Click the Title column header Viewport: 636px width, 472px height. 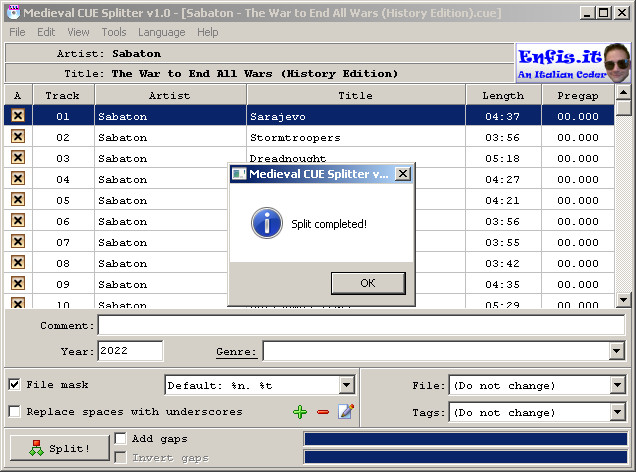(x=356, y=95)
